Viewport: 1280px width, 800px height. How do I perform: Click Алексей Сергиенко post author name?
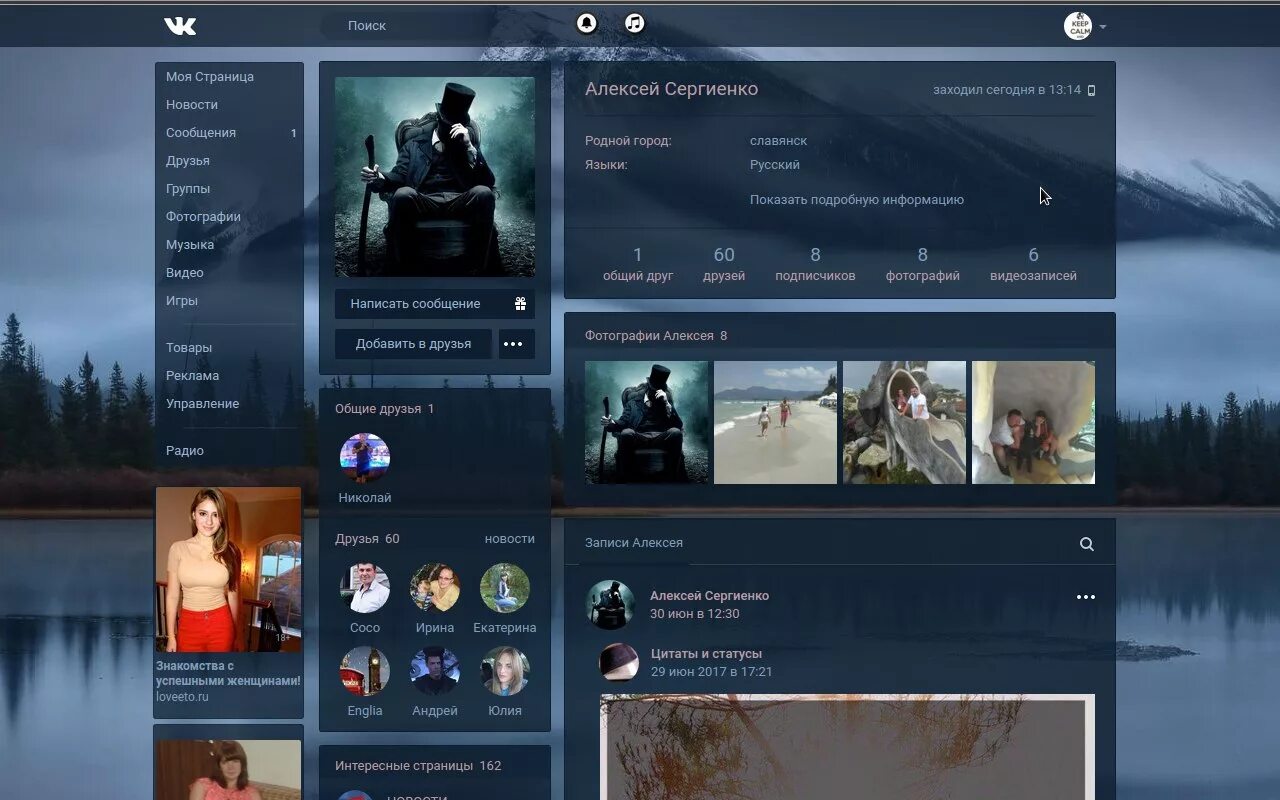(x=709, y=596)
